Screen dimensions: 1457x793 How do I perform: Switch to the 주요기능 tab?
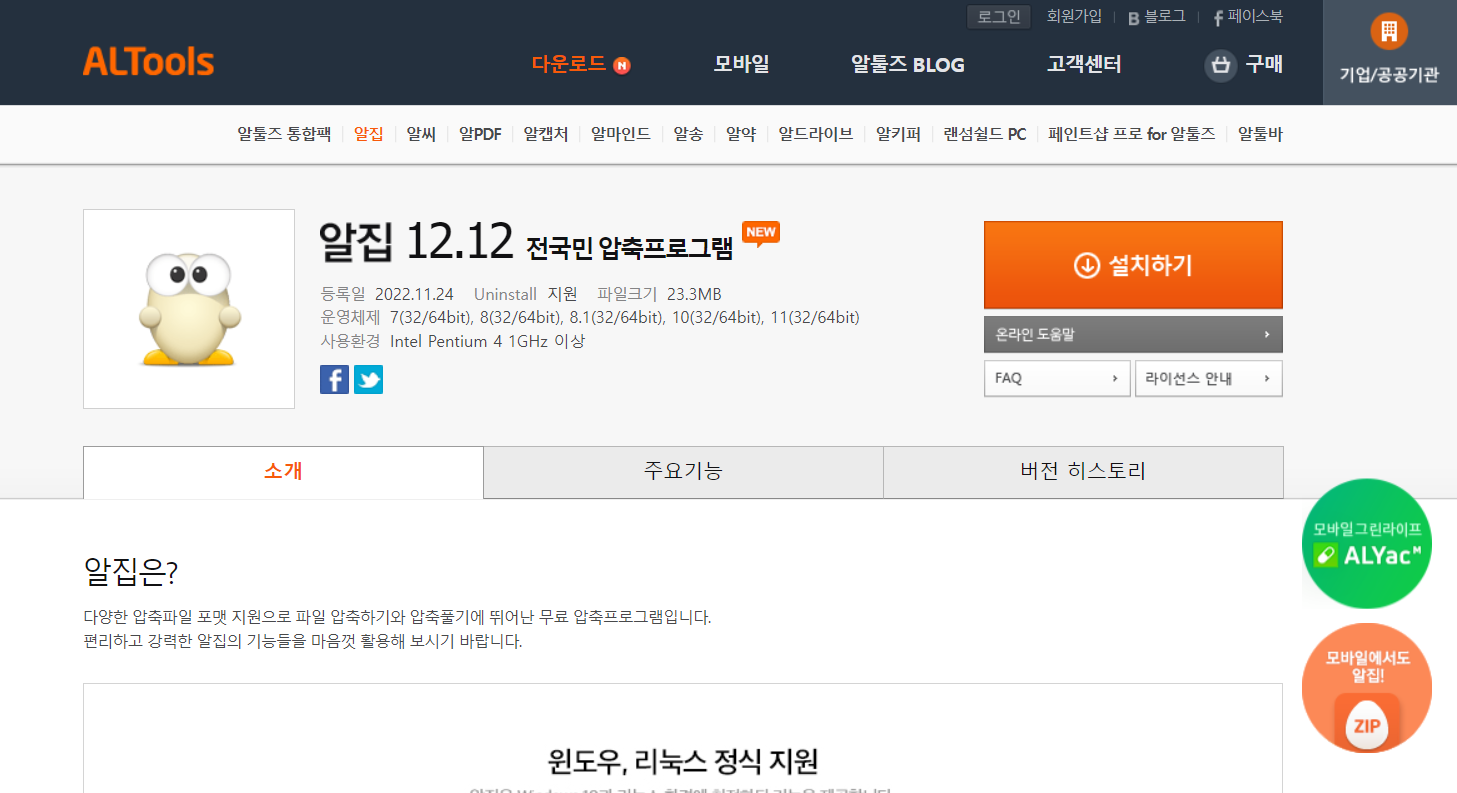point(683,472)
